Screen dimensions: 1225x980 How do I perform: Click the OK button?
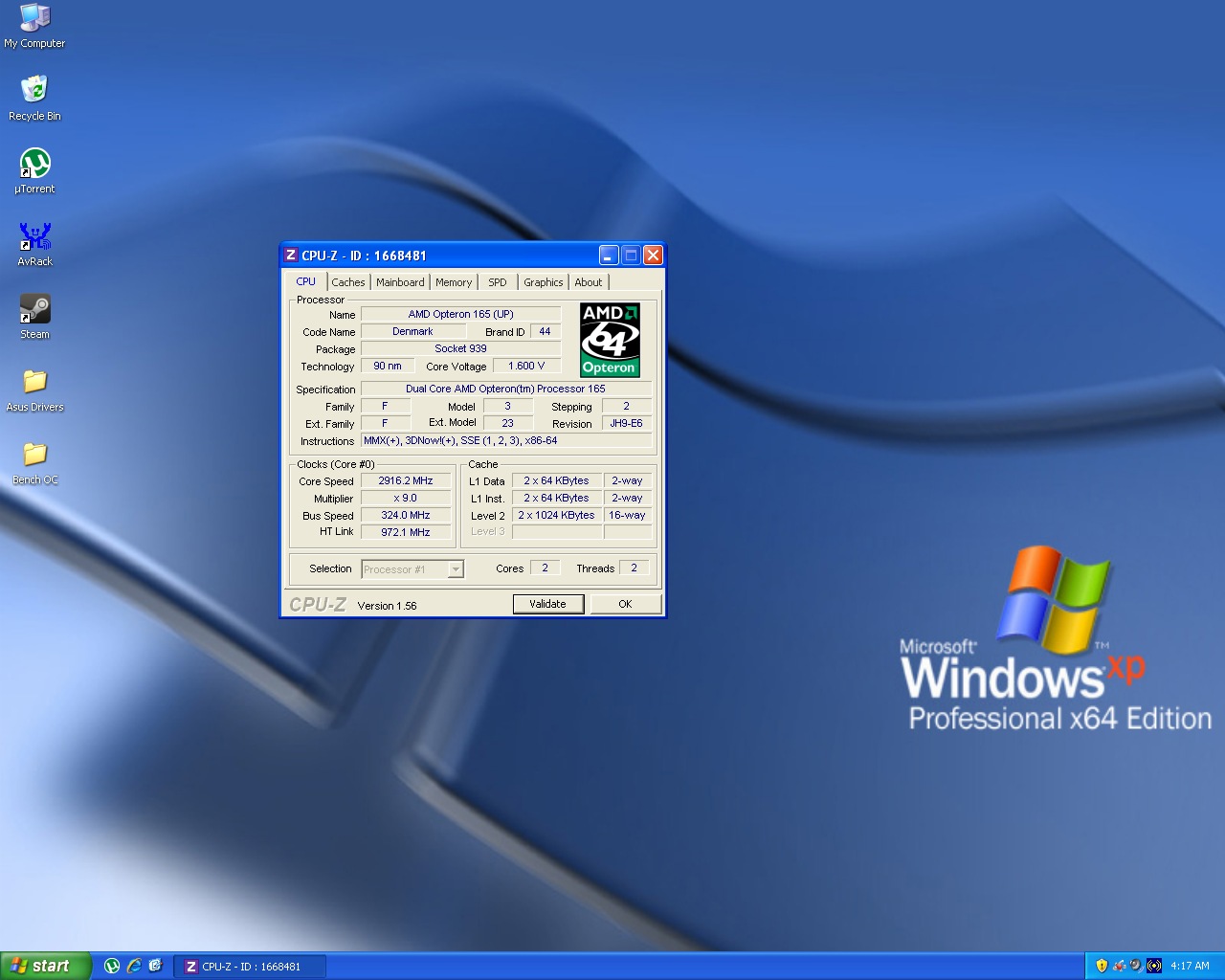click(625, 604)
